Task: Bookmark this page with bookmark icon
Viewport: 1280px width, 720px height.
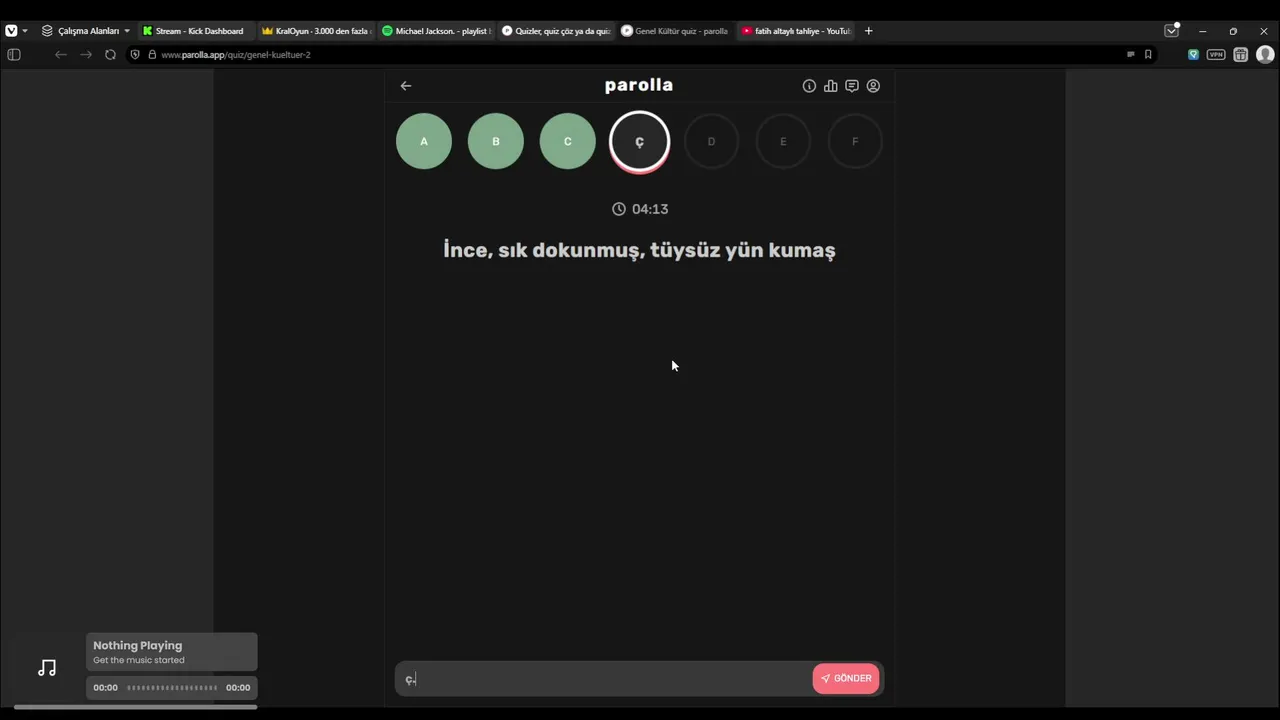Action: pos(1148,55)
